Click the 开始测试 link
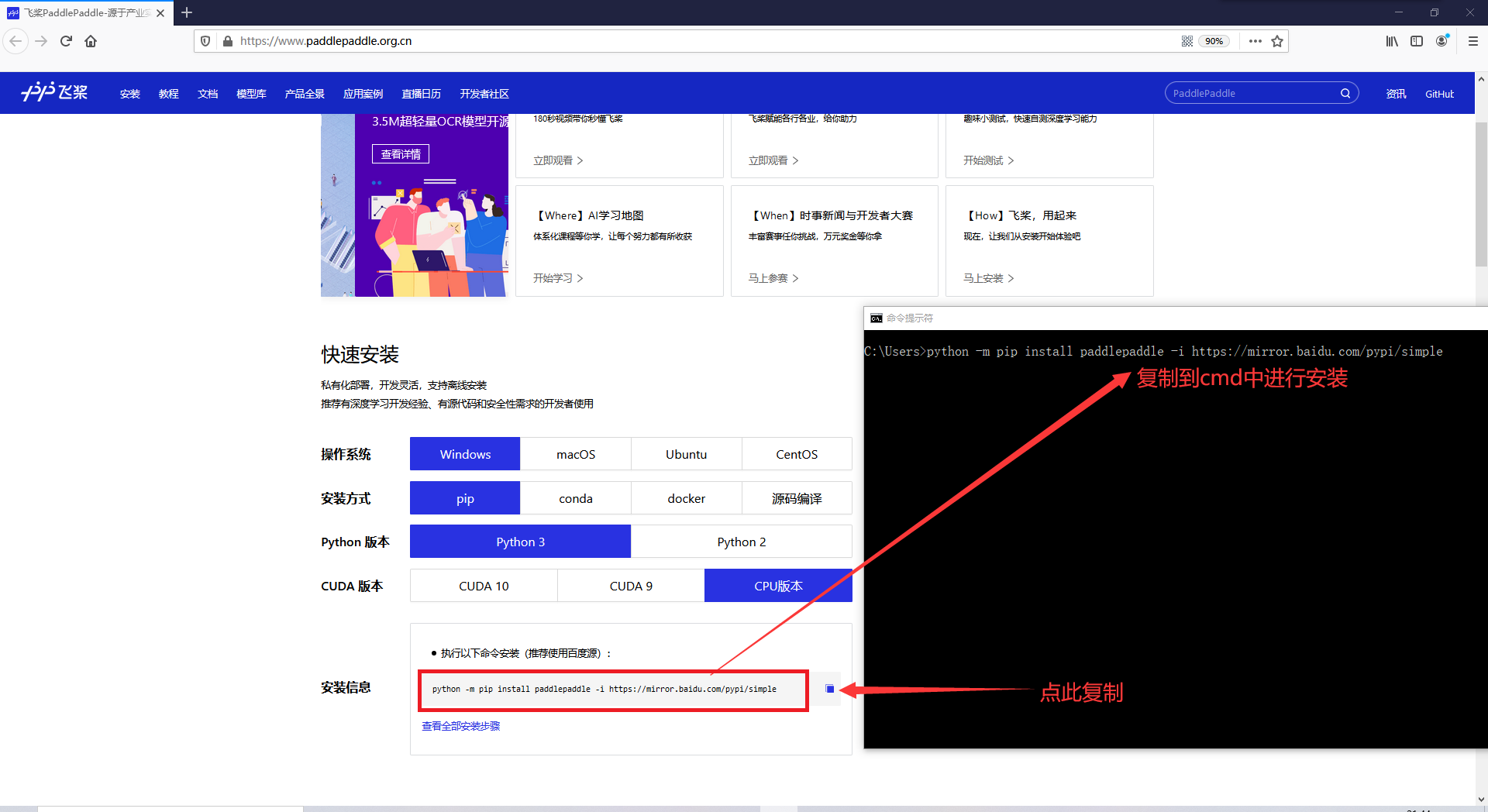This screenshot has width=1488, height=812. [988, 160]
